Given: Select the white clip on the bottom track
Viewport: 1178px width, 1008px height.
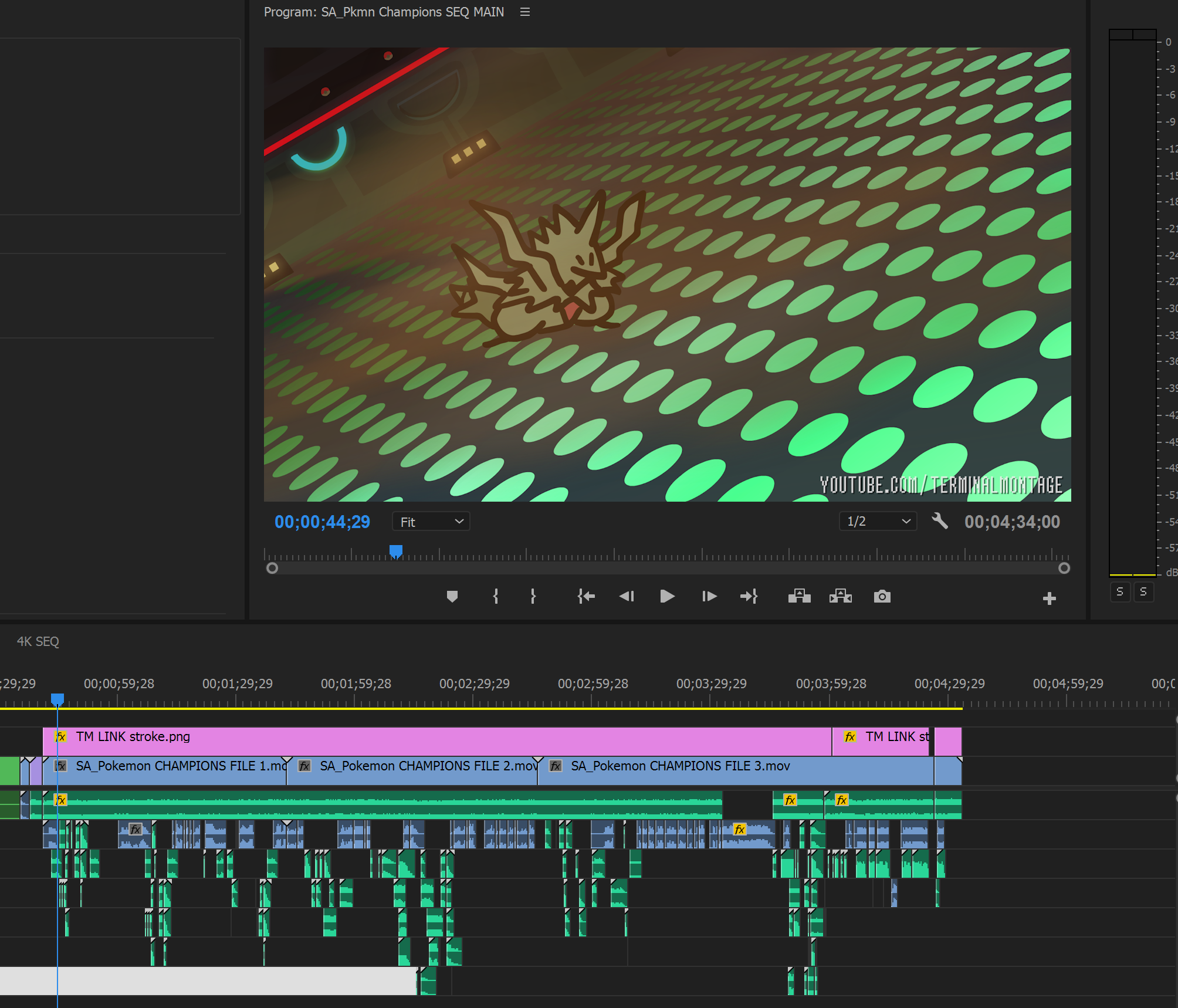Looking at the screenshot, I should point(208,981).
